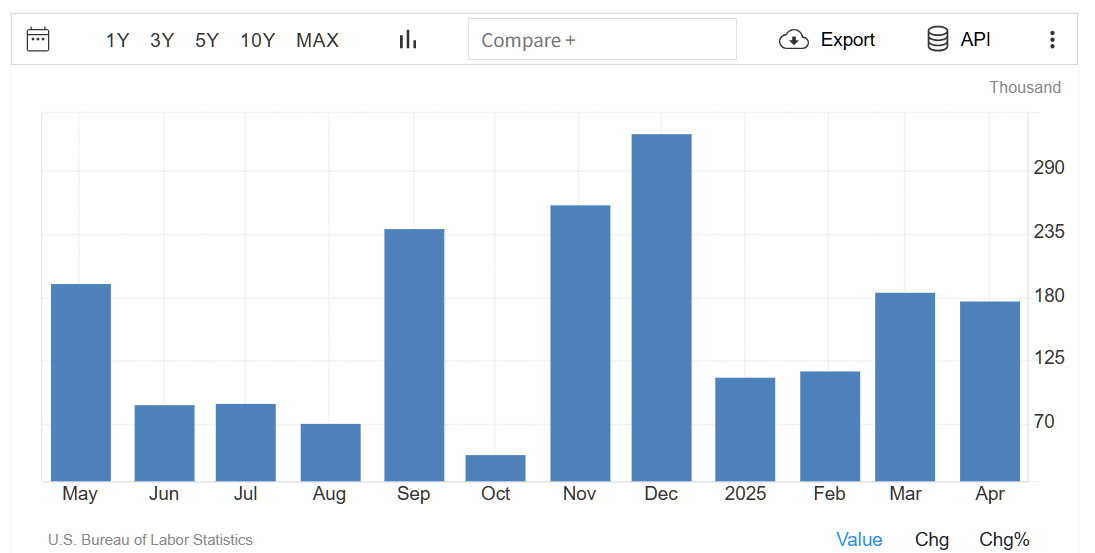Click the Apr bar in the chart

(x=990, y=392)
